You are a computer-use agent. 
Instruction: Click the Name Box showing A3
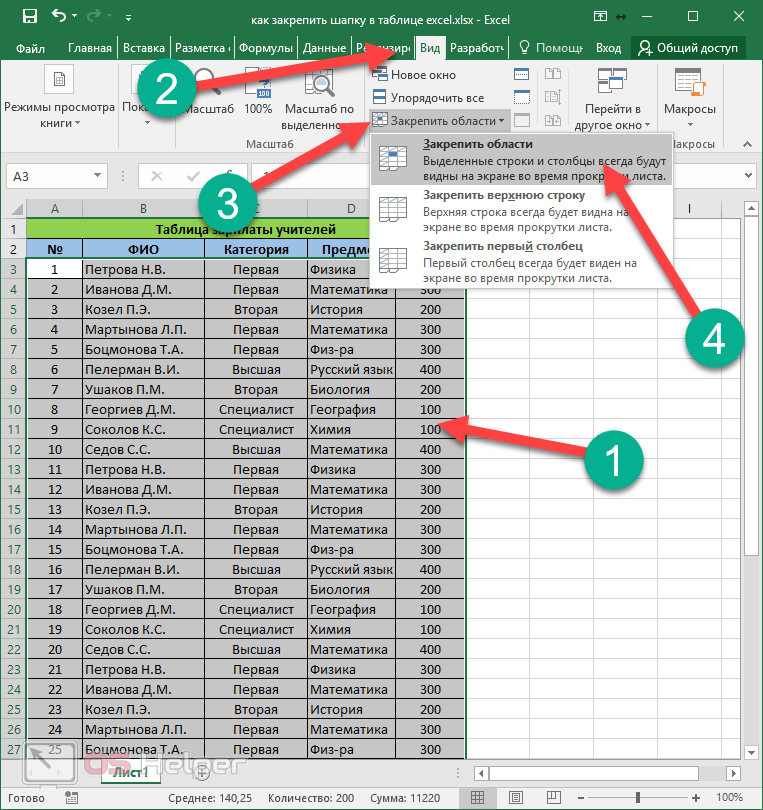[49, 177]
